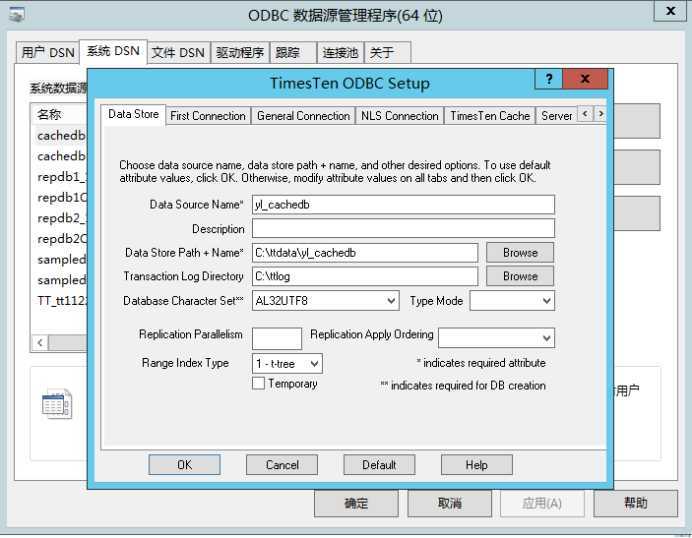Open the 文件 DSN tab
Image resolution: width=692 pixels, height=538 pixels.
(178, 53)
